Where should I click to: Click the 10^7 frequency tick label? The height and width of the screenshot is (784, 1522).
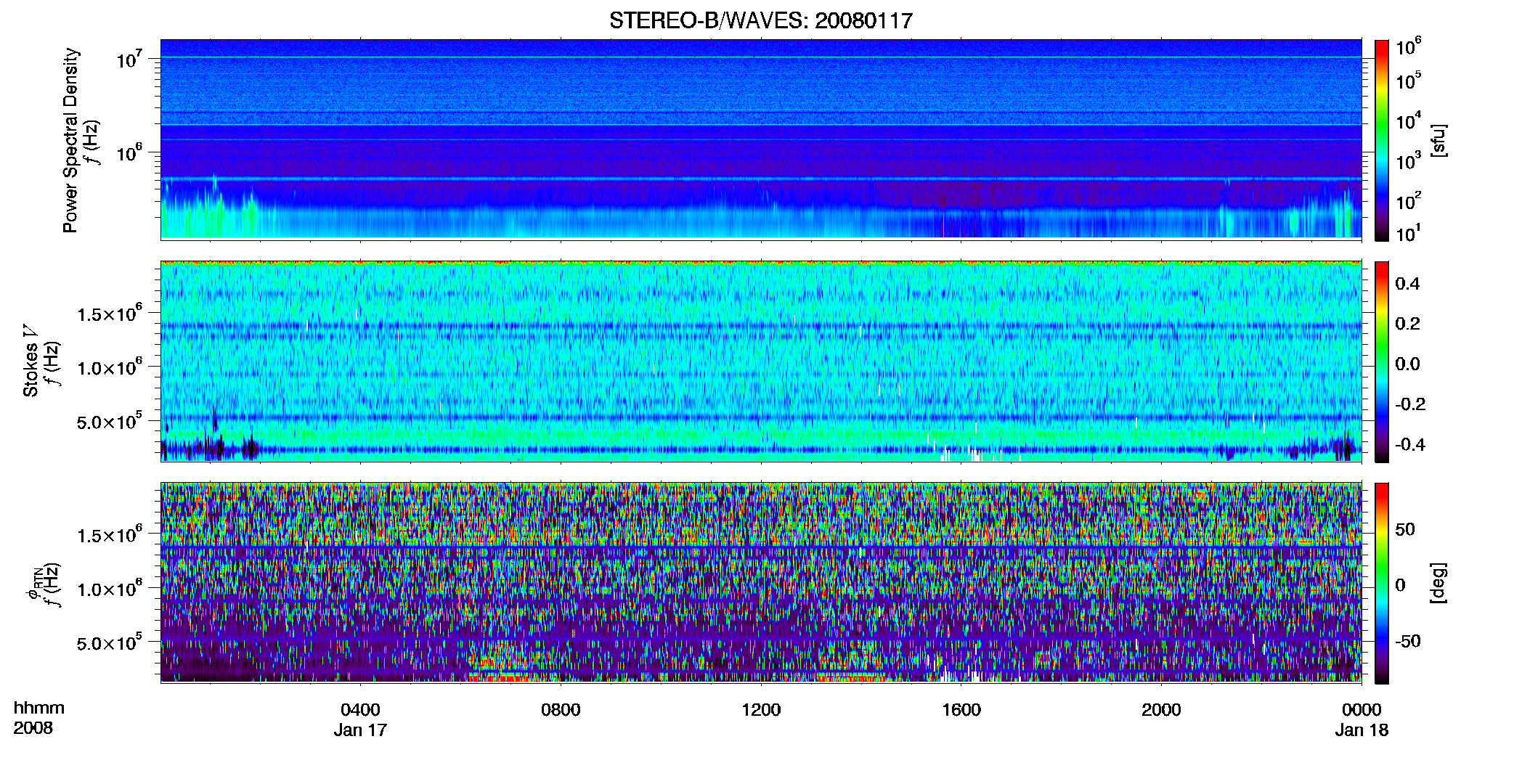point(129,60)
